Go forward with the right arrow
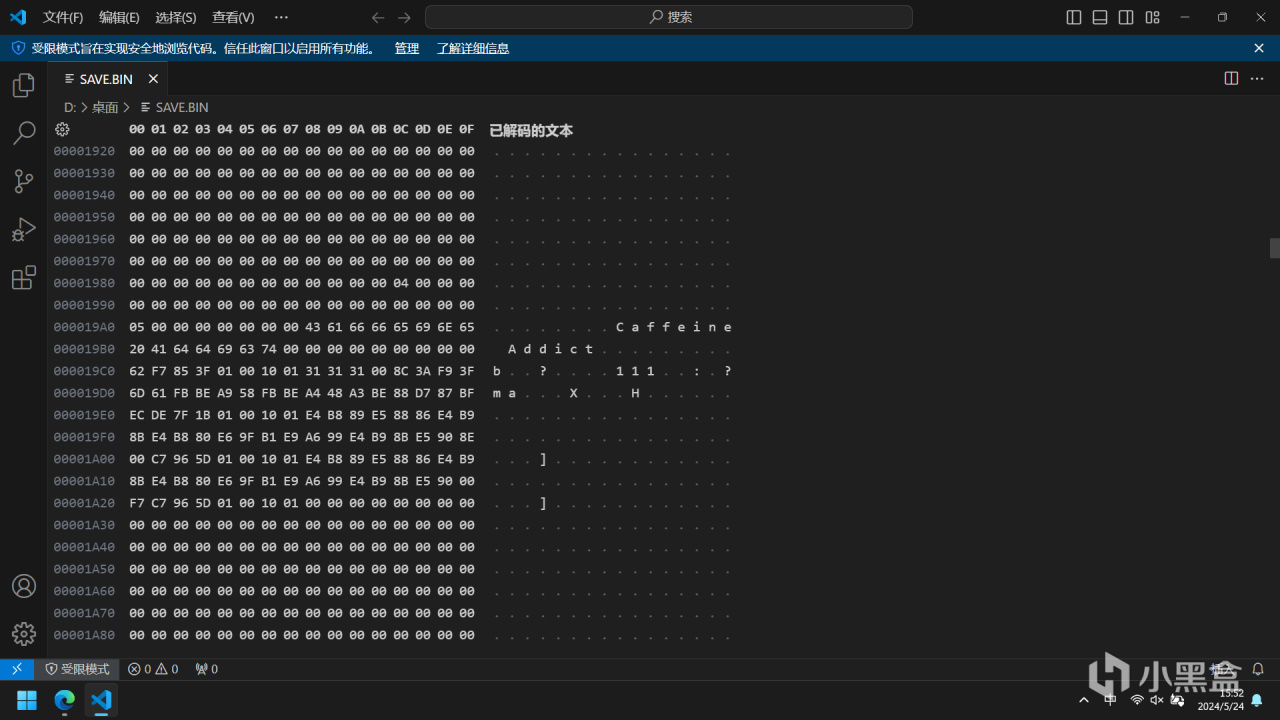Viewport: 1280px width, 720px height. (404, 17)
